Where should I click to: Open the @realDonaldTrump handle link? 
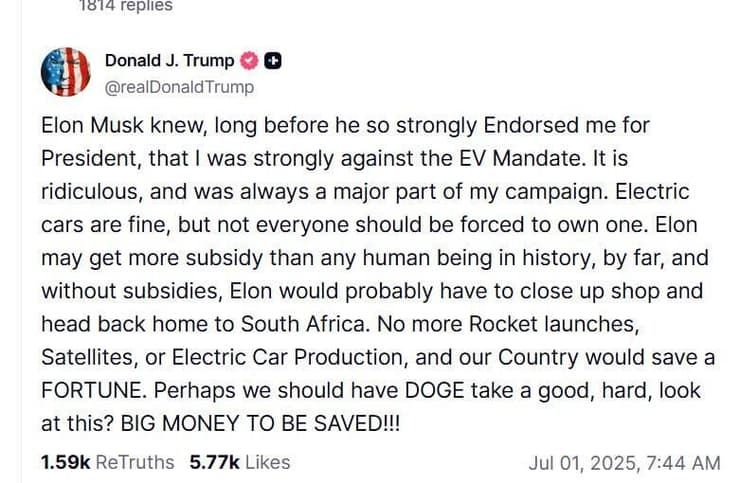tap(179, 86)
